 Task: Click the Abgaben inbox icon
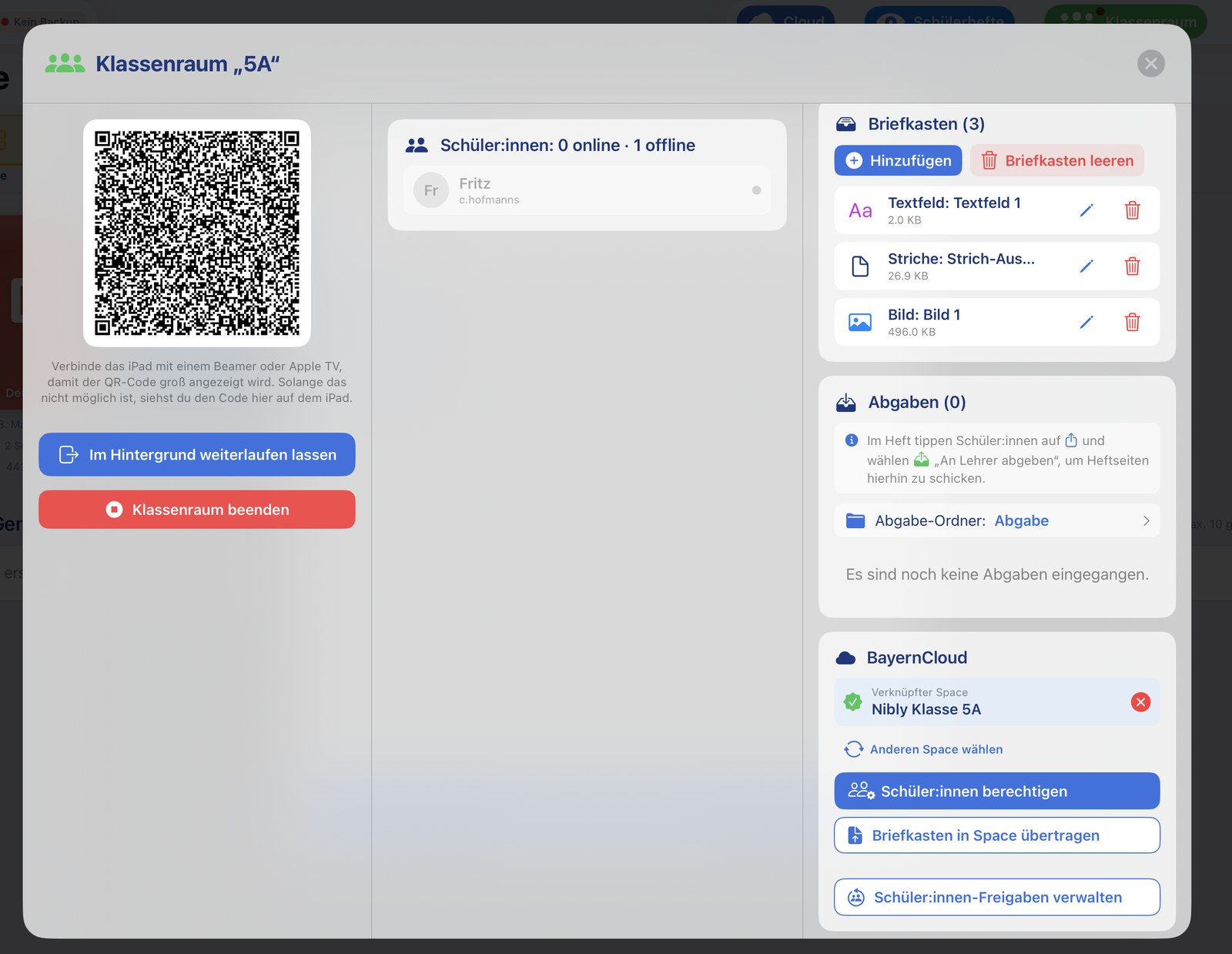(x=846, y=402)
